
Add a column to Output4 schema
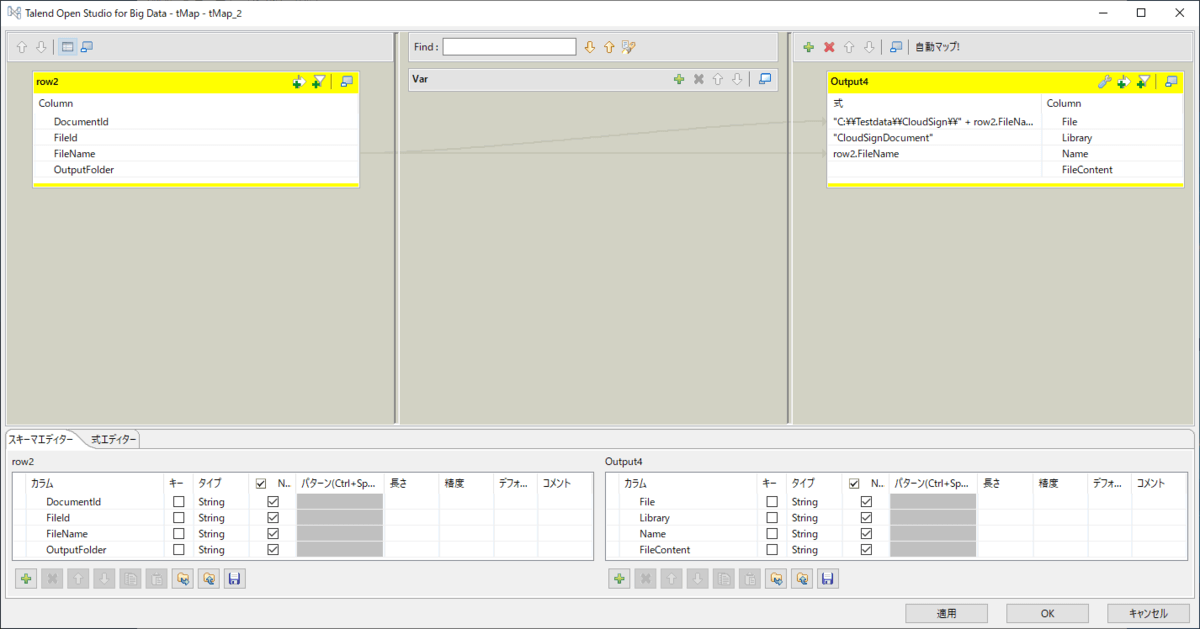[x=620, y=578]
